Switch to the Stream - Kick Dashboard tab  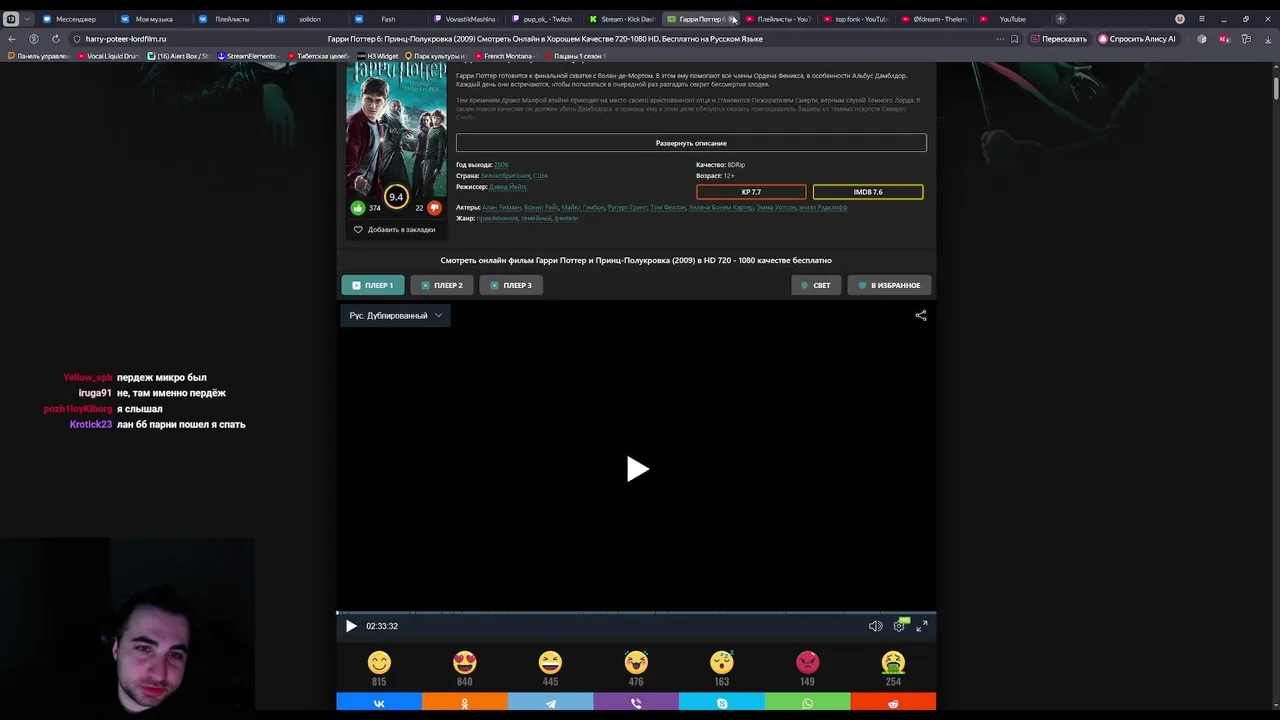(621, 19)
